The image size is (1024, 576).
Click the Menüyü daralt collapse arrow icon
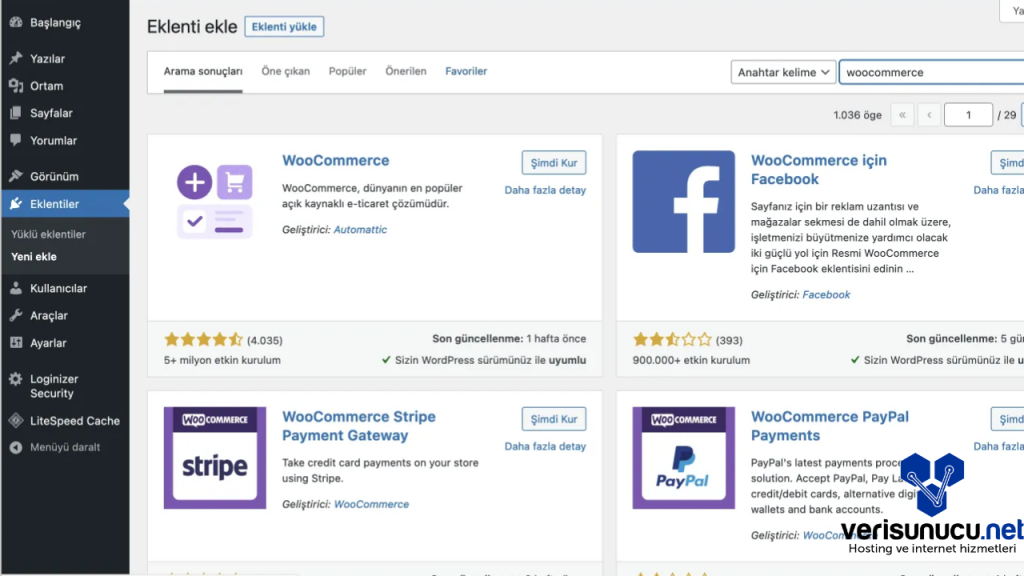pos(16,447)
